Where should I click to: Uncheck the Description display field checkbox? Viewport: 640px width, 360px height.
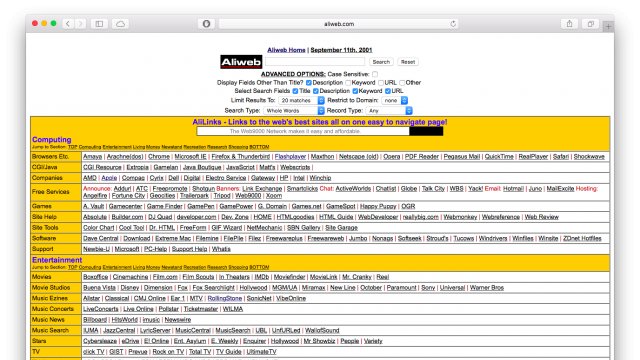pos(309,82)
